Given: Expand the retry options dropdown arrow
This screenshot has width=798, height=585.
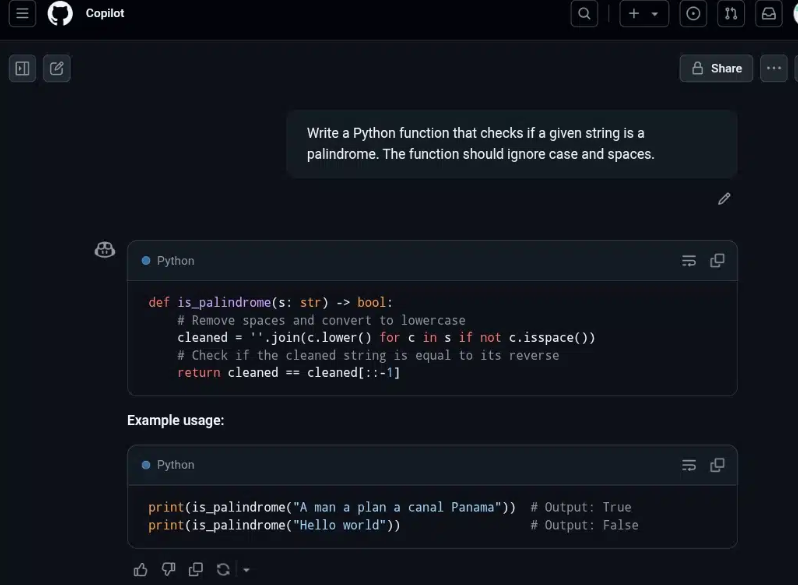Looking at the screenshot, I should pos(246,570).
